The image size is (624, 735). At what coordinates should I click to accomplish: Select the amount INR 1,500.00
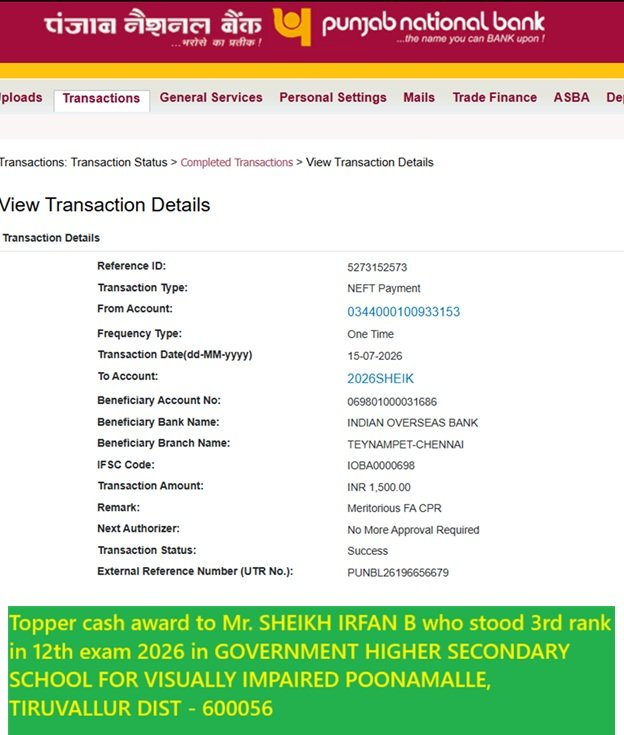[x=379, y=487]
